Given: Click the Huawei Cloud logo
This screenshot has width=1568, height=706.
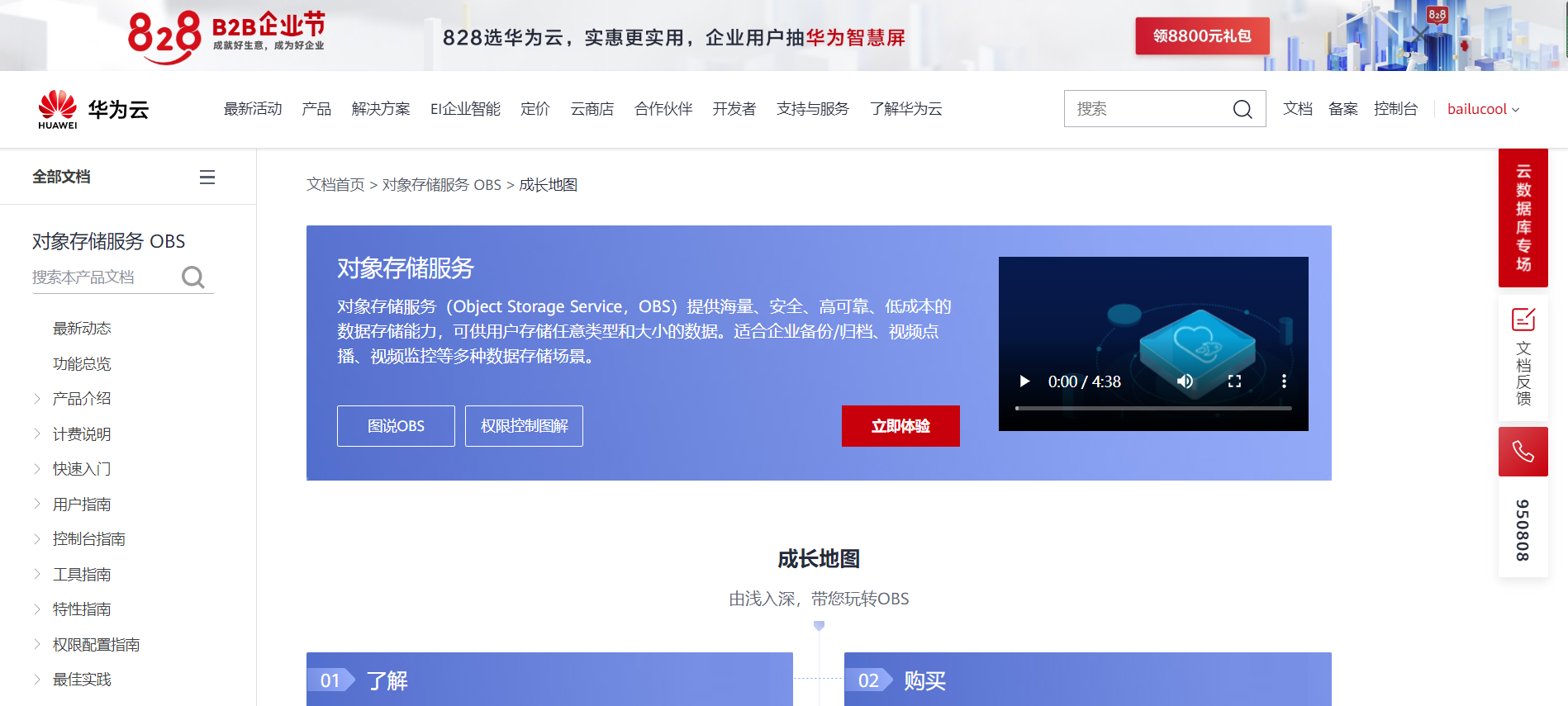Looking at the screenshot, I should 93,109.
